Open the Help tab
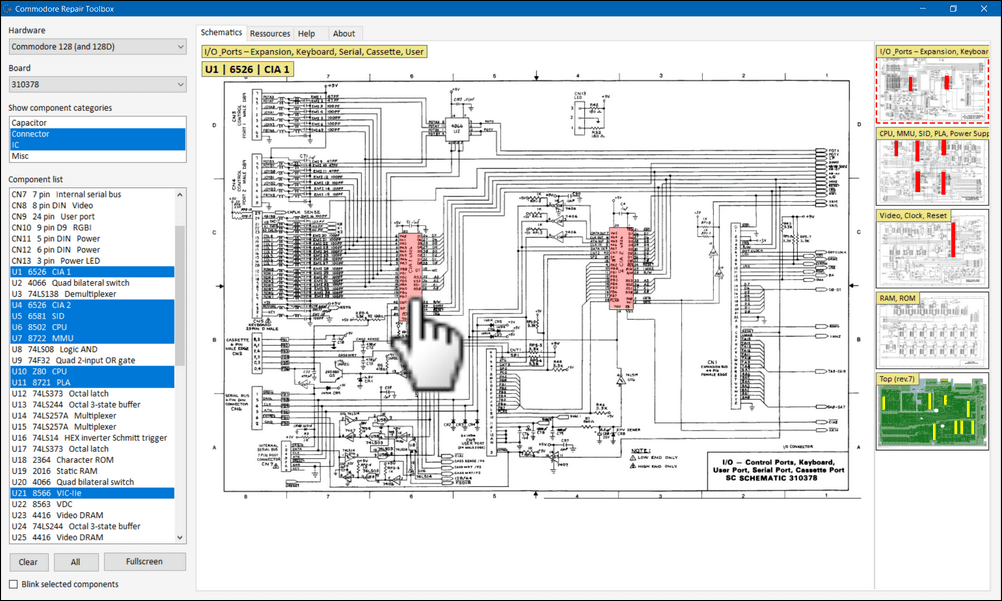Screen dimensions: 1002x601 307,34
